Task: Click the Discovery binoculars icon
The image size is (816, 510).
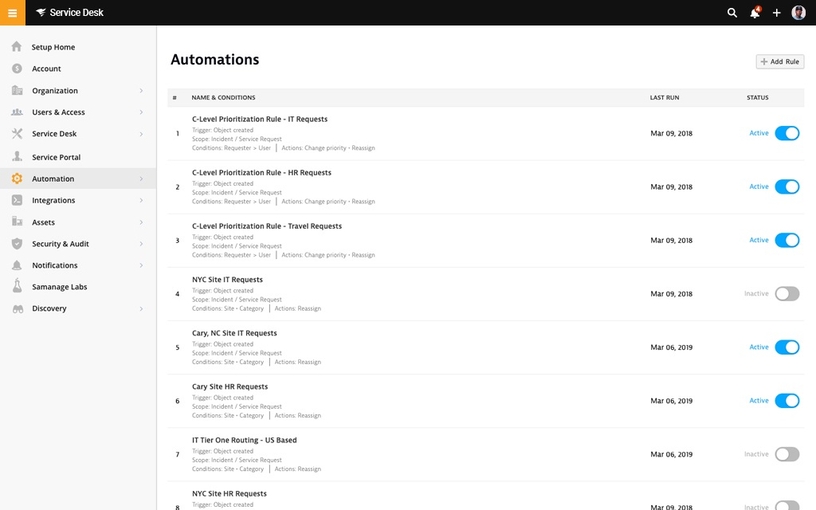Action: 17,308
